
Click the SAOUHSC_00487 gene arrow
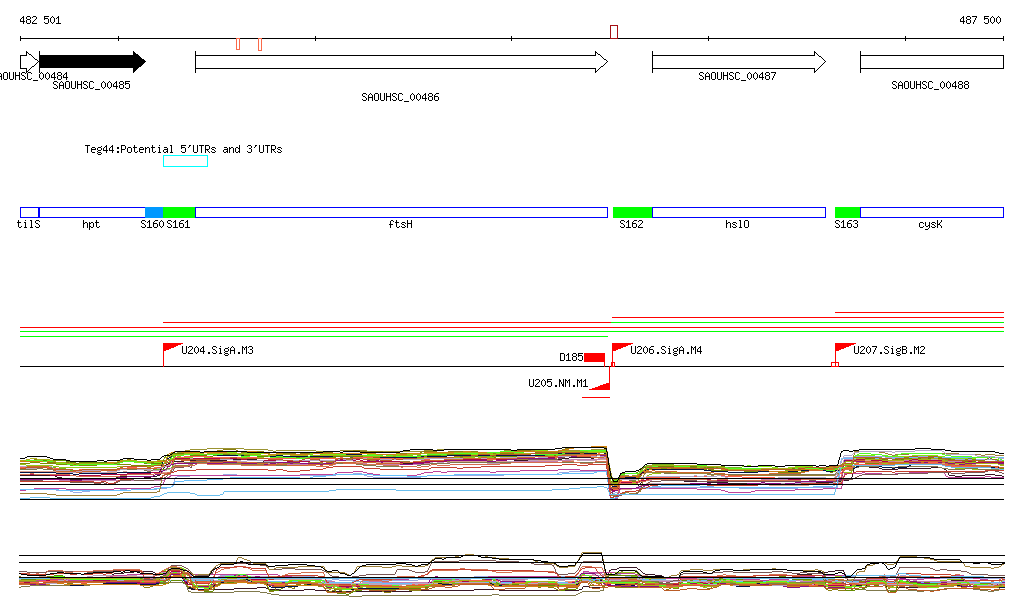click(738, 62)
